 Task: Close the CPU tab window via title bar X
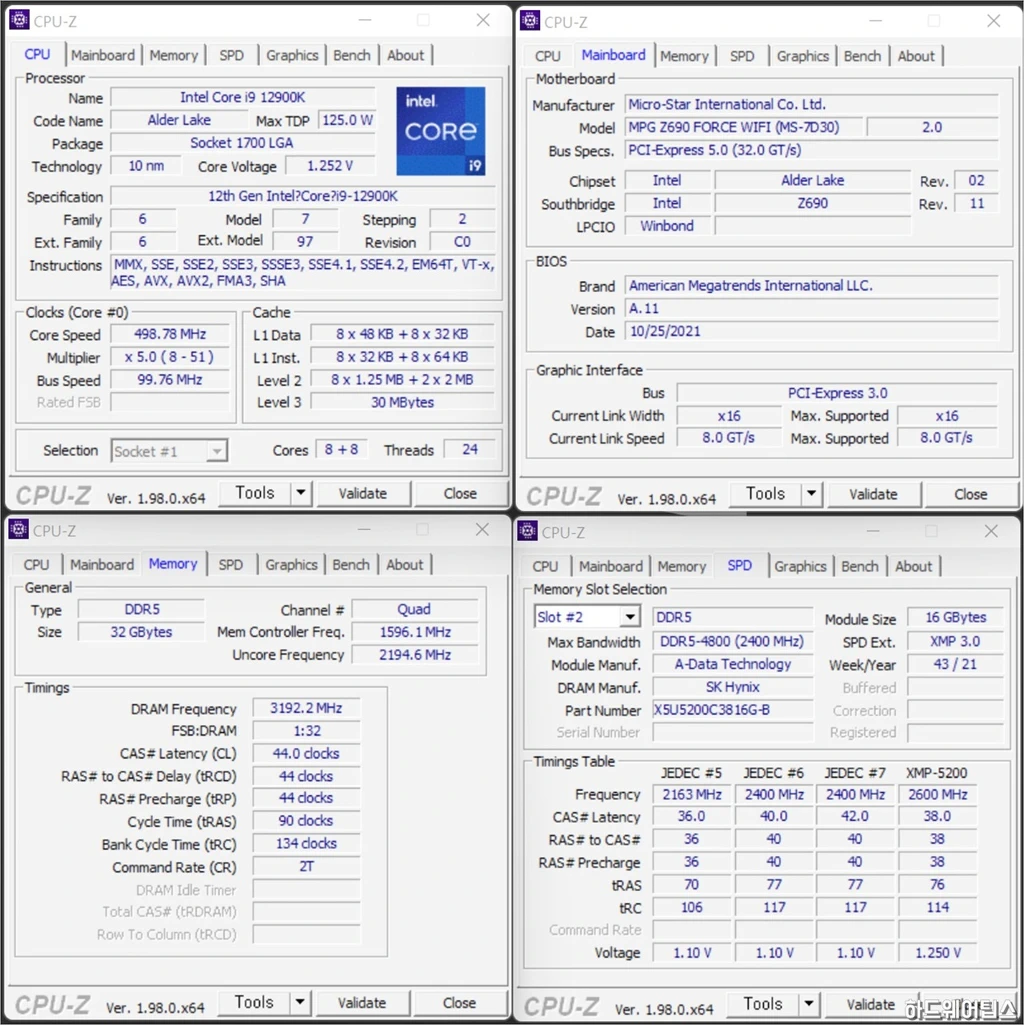(483, 20)
